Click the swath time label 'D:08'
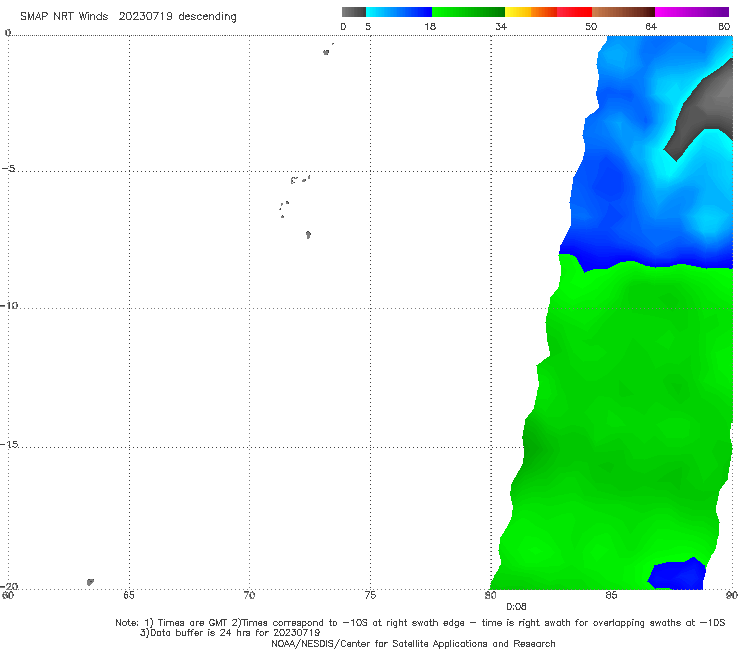The image size is (740, 650). click(x=516, y=607)
